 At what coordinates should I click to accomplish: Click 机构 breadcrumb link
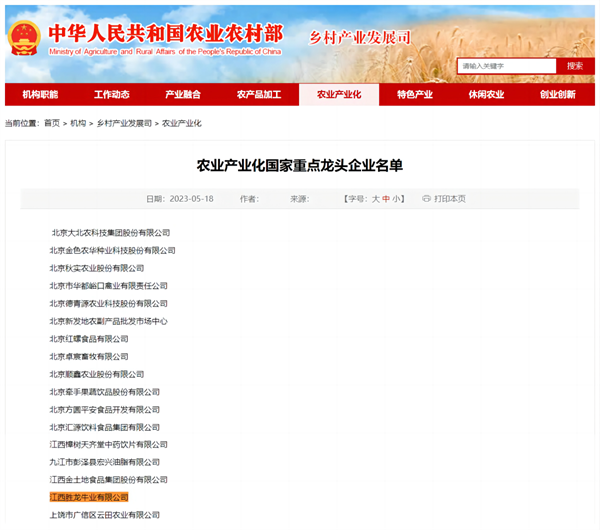(x=78, y=123)
